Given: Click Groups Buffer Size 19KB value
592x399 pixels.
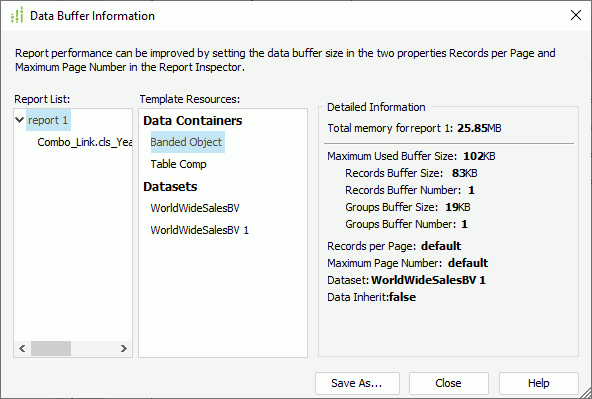Looking at the screenshot, I should [458, 207].
